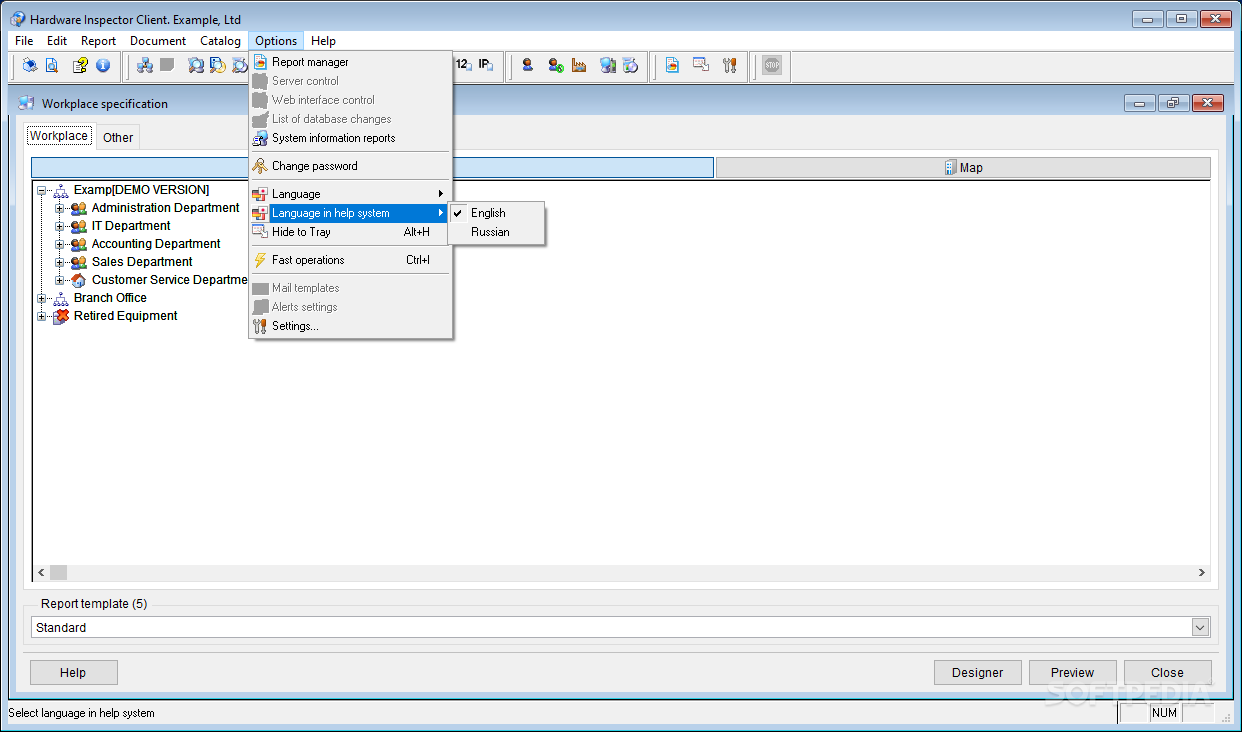Click the printer toolbar icon beside the preview icon
The width and height of the screenshot is (1242, 732).
(30, 66)
